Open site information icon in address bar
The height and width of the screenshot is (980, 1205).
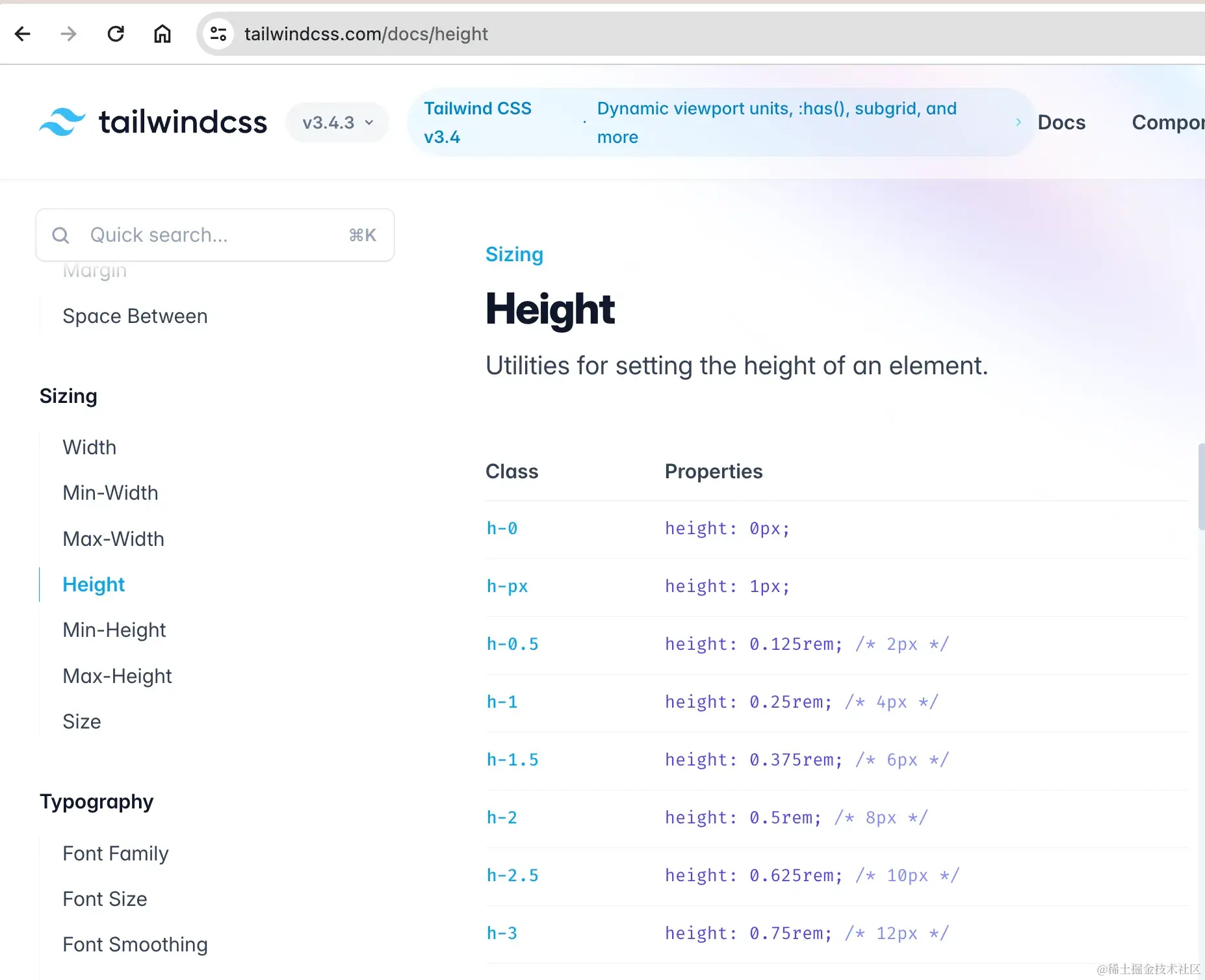coord(218,34)
